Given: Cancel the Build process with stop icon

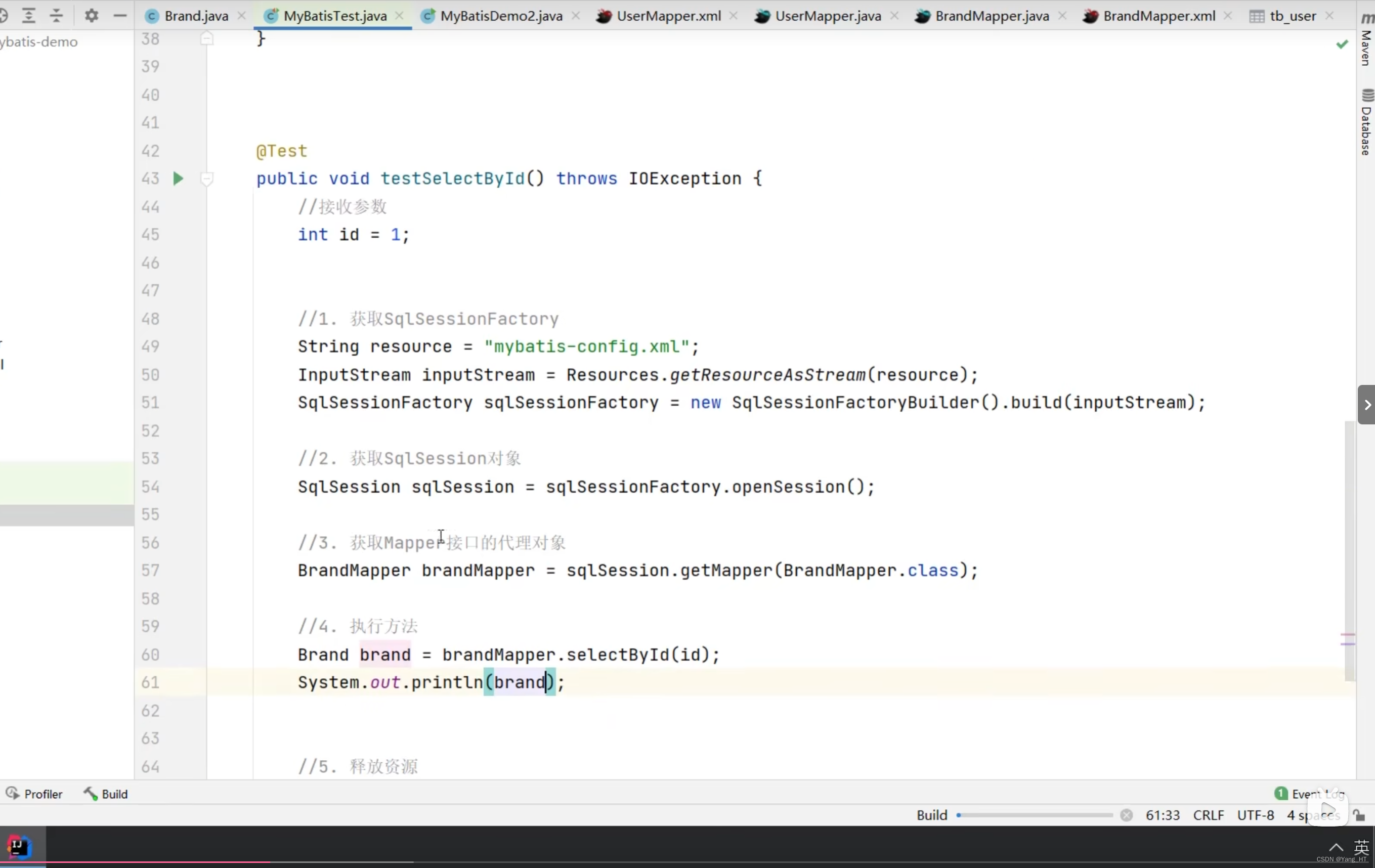Looking at the screenshot, I should (x=1126, y=815).
